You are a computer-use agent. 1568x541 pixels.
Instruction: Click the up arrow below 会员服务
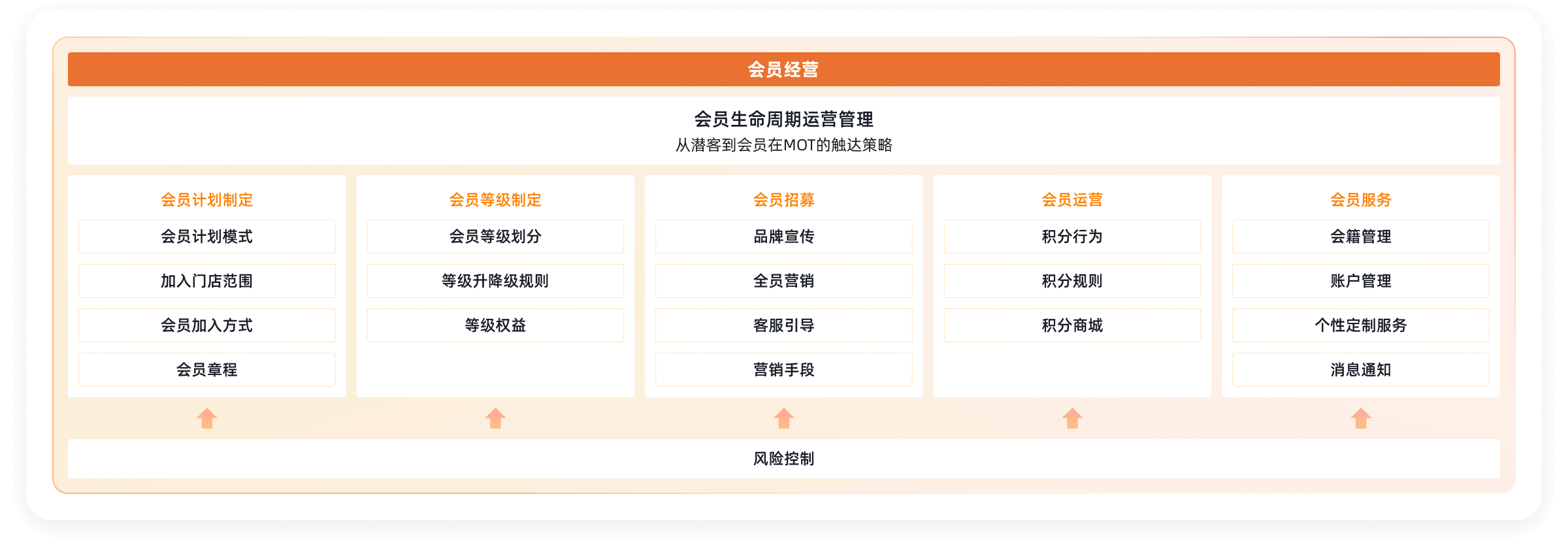1361,418
